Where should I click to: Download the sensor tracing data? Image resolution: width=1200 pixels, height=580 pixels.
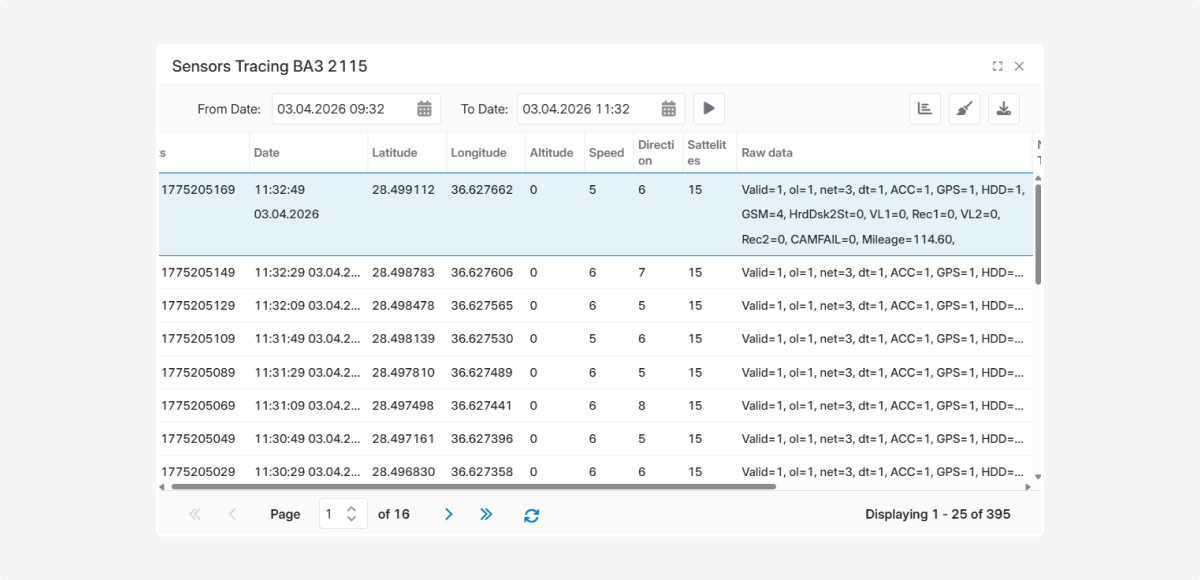tap(1003, 109)
